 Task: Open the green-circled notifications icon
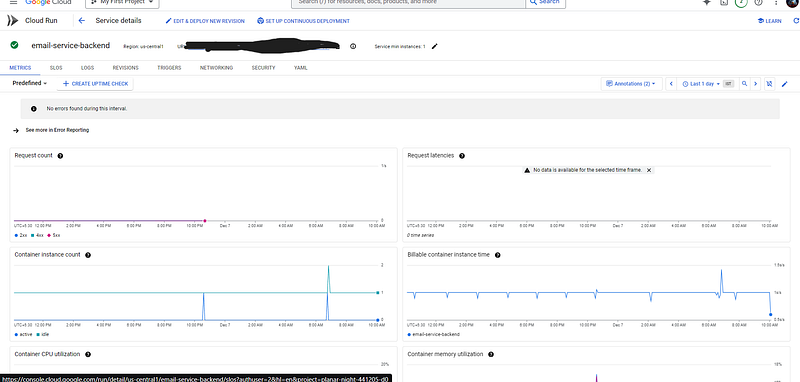pyautogui.click(x=741, y=2)
